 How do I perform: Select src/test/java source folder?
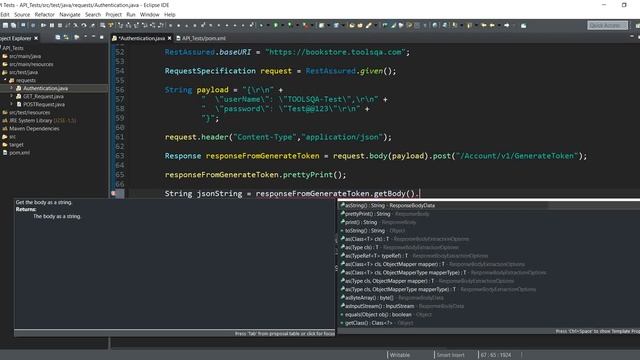click(23, 72)
